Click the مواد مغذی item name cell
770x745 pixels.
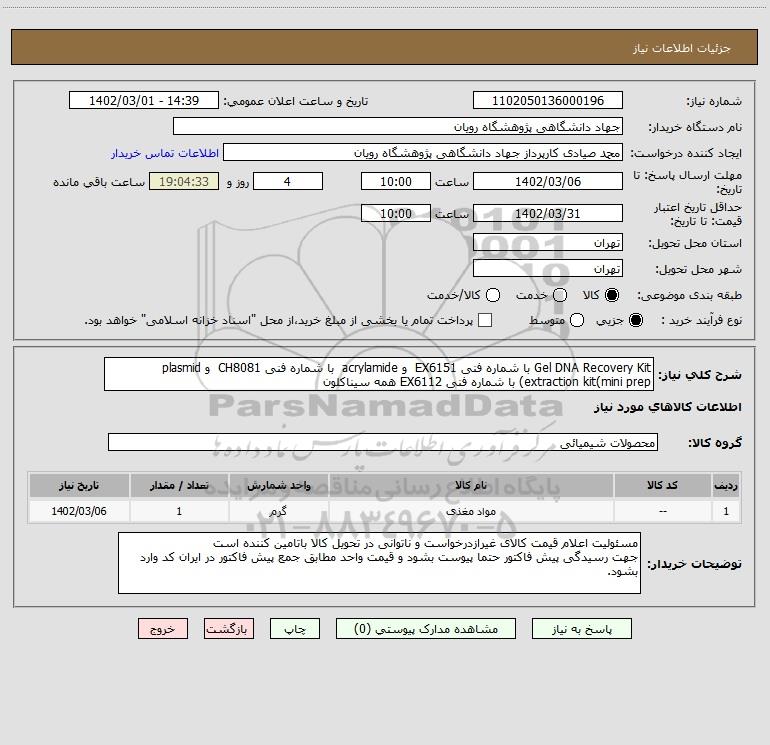tap(470, 511)
